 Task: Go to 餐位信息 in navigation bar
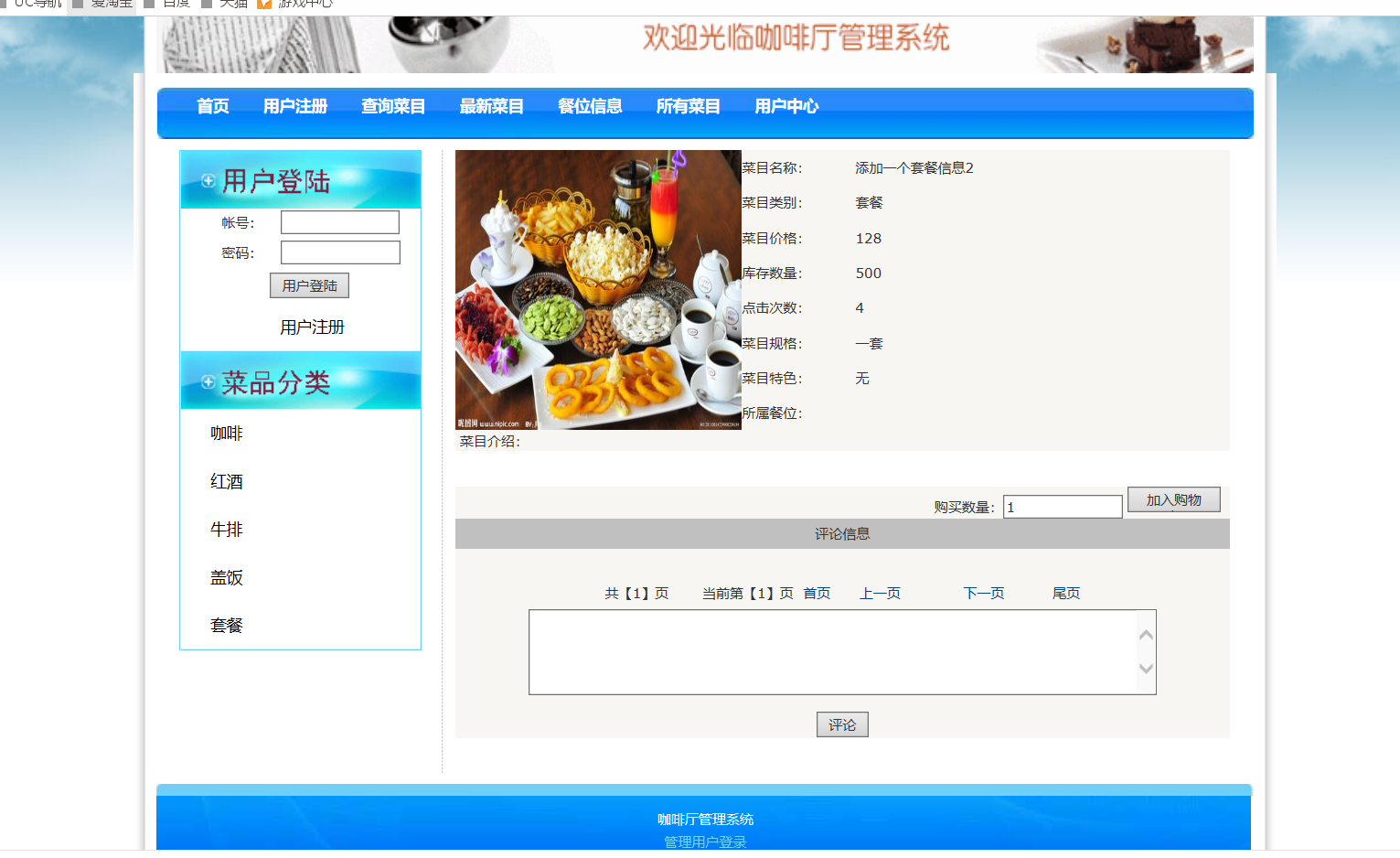[590, 106]
